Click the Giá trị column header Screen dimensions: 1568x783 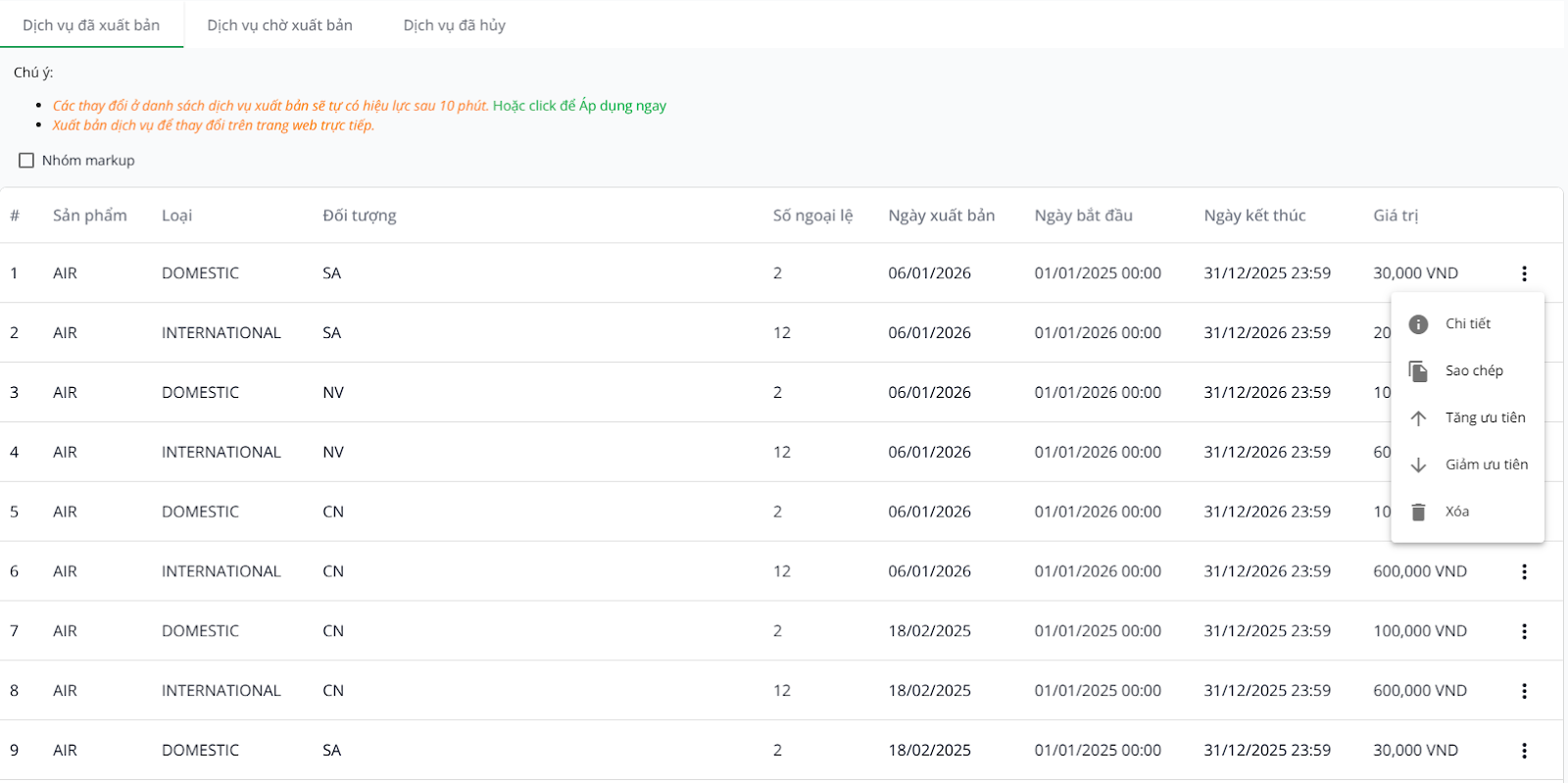(x=1395, y=216)
